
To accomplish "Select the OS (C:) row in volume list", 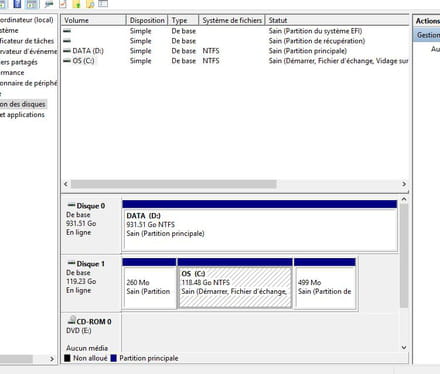I will [x=235, y=61].
